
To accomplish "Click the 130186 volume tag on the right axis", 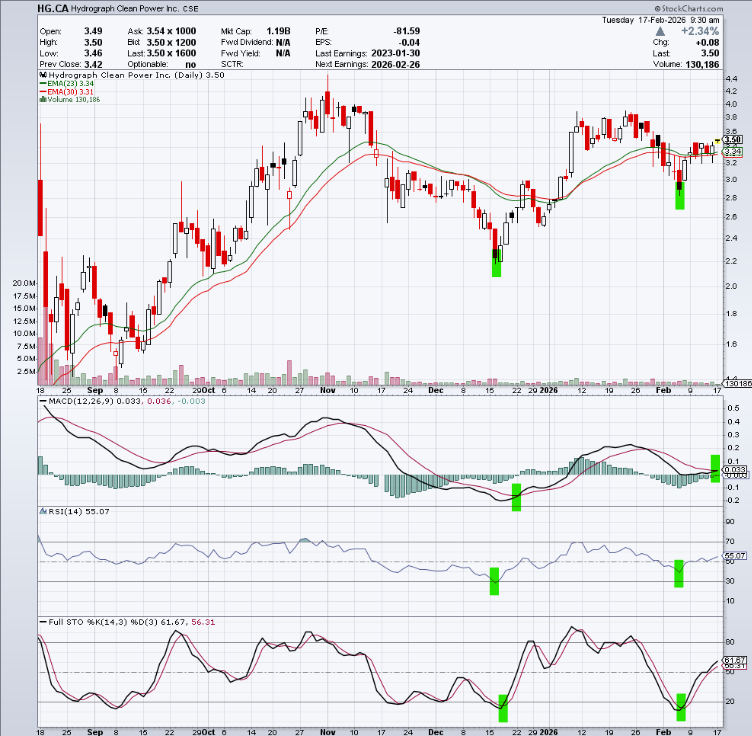I will pyautogui.click(x=737, y=384).
